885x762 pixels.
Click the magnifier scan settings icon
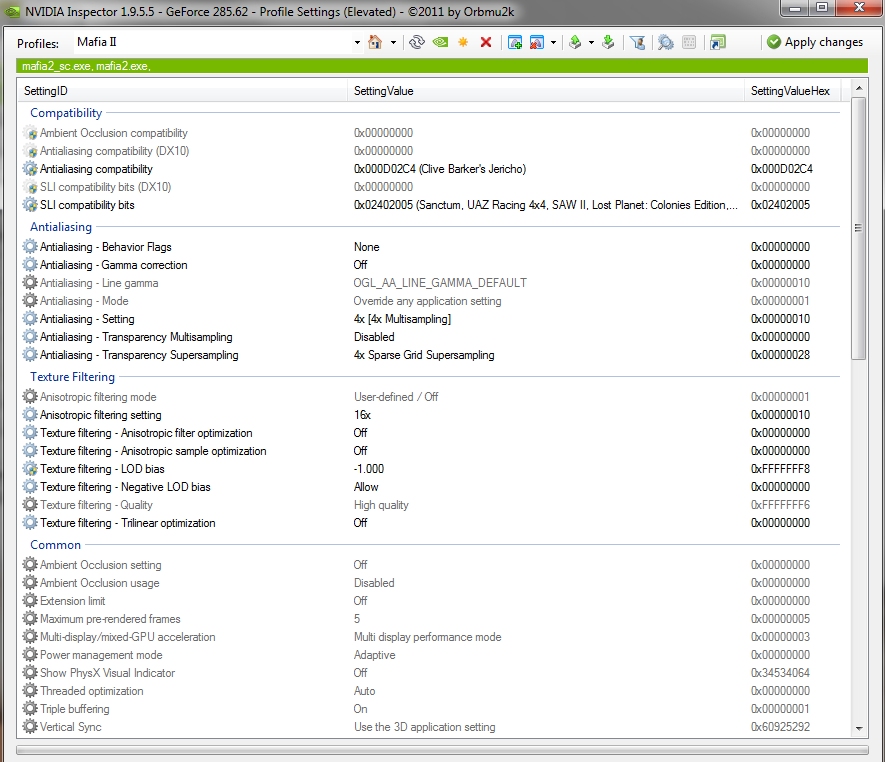[x=666, y=42]
